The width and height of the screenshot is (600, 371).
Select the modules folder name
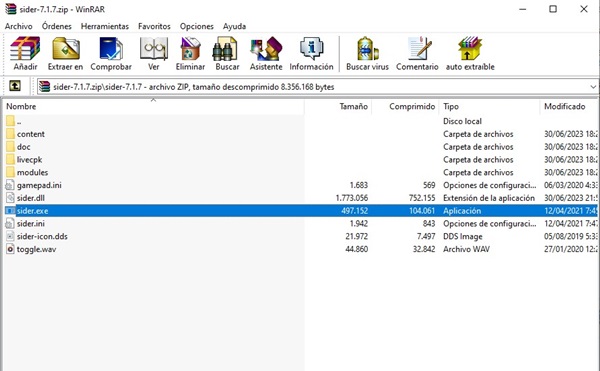tap(32, 172)
